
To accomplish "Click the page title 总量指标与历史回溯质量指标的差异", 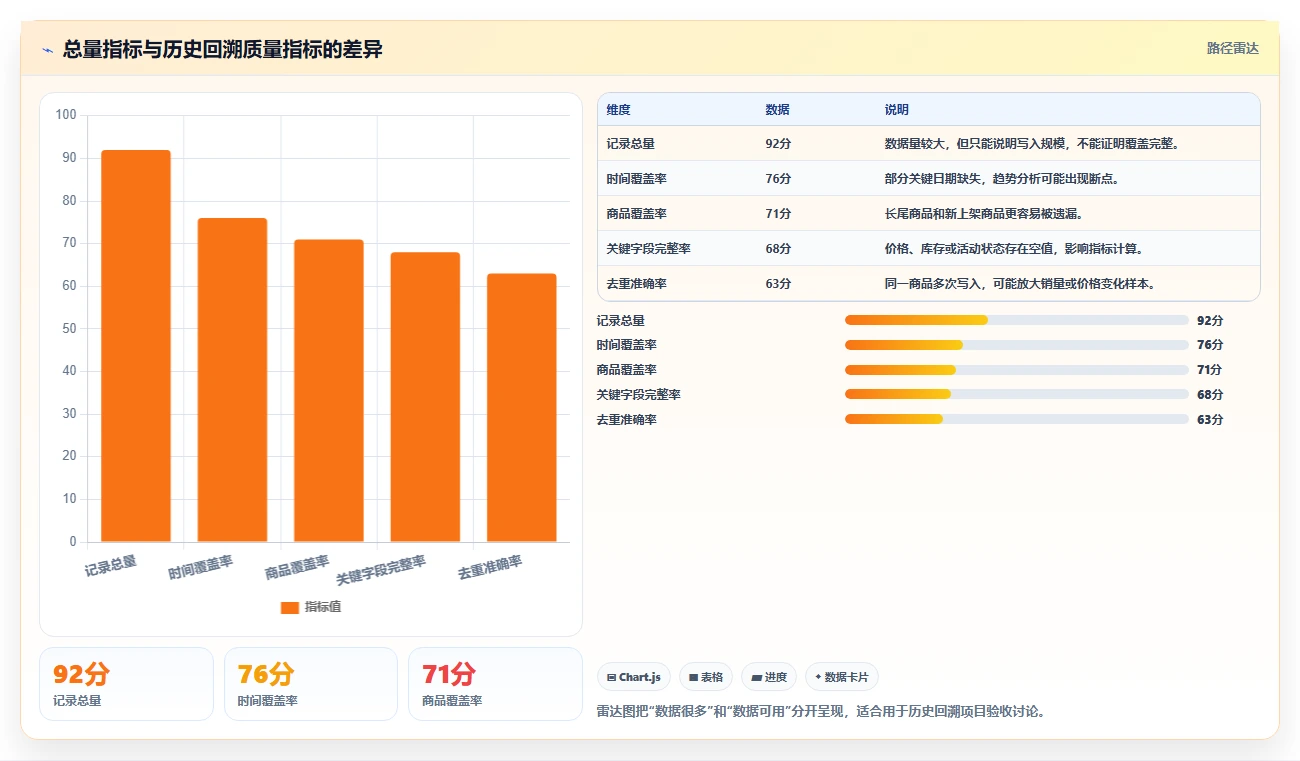I will coord(223,50).
